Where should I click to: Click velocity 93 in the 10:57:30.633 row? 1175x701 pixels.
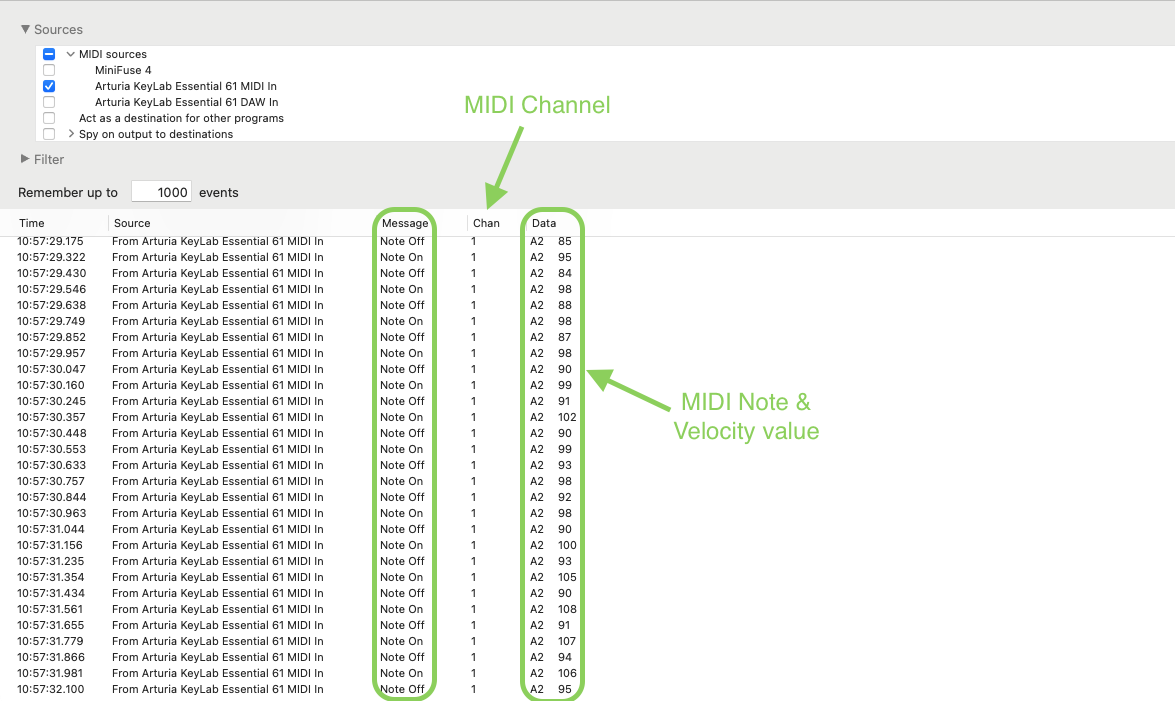pos(564,465)
